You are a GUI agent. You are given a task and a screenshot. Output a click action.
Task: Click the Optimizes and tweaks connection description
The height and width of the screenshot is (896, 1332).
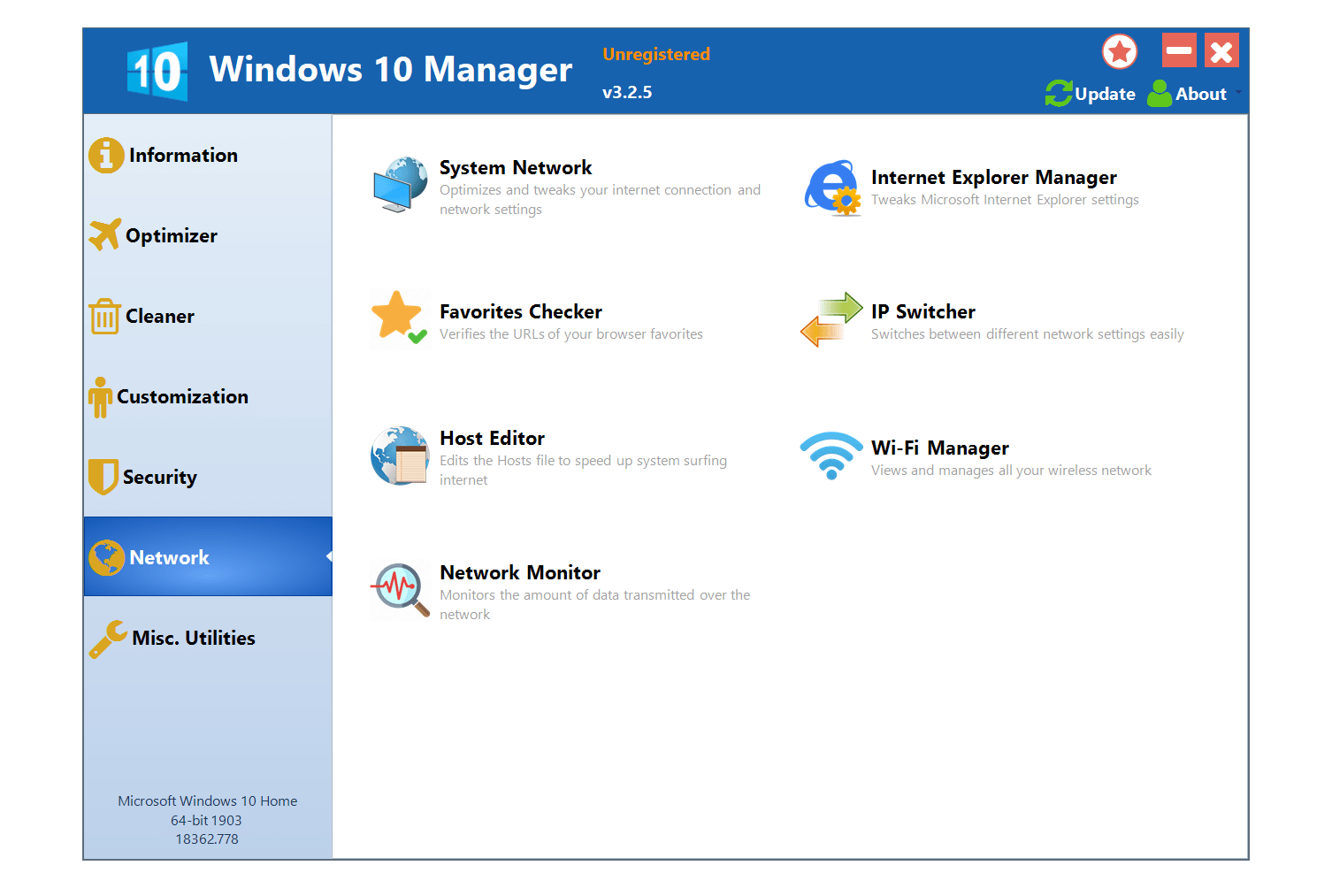(x=600, y=200)
